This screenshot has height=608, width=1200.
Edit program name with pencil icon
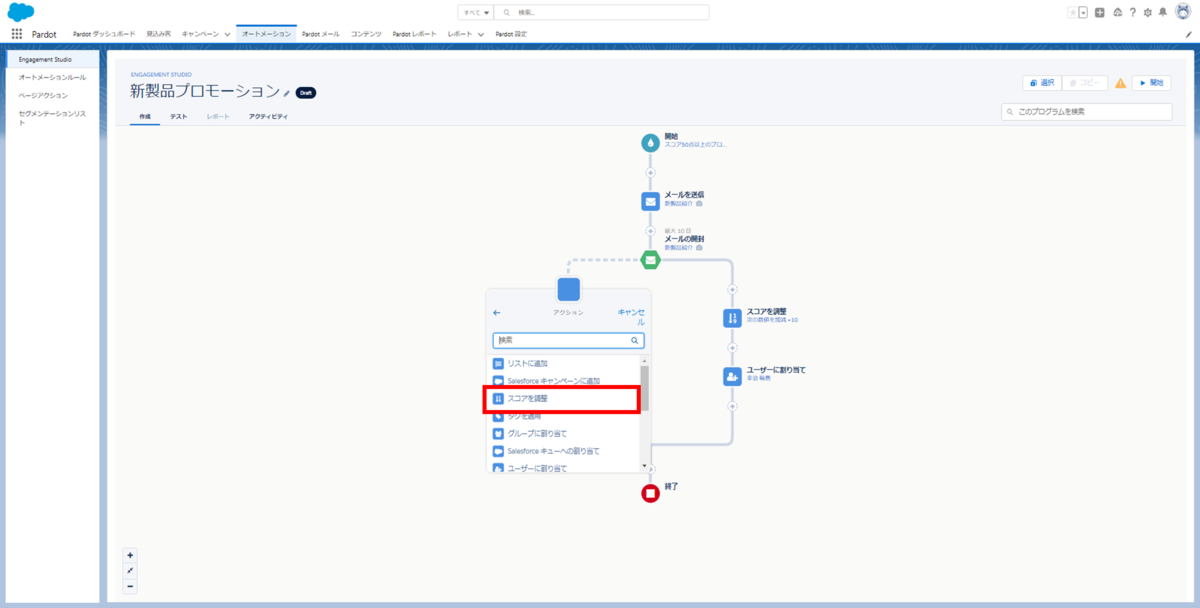[x=287, y=93]
